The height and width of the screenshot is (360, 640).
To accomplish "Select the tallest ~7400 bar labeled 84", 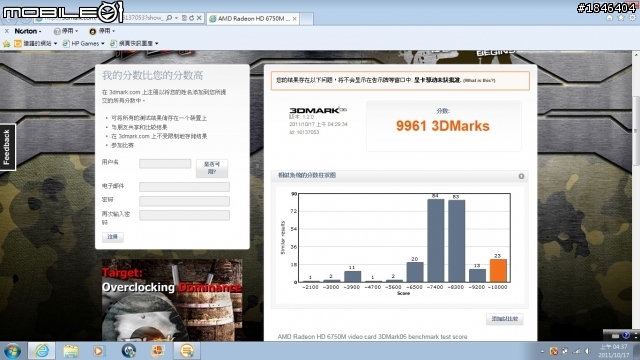I will (x=436, y=240).
